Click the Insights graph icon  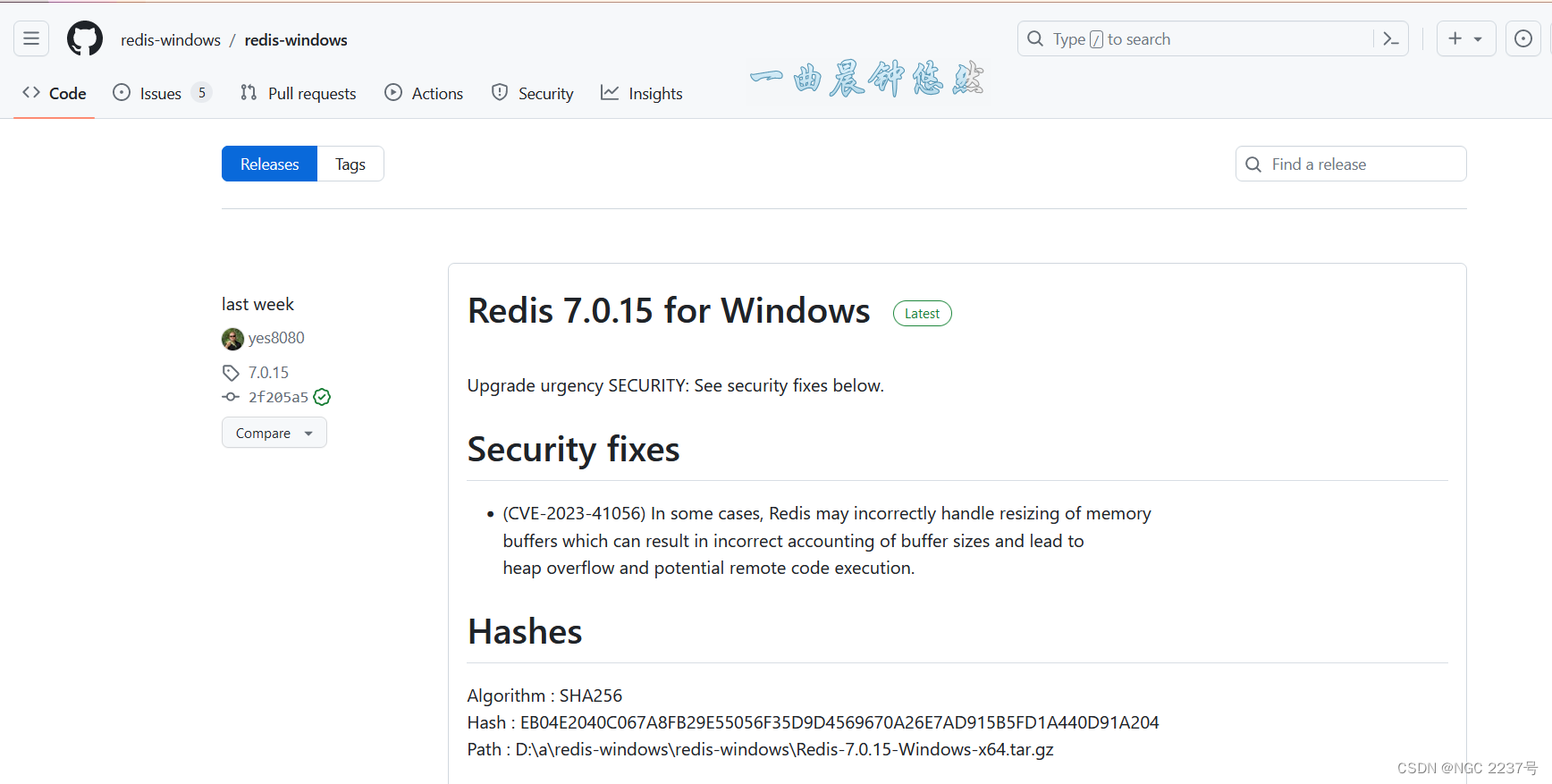coord(610,92)
